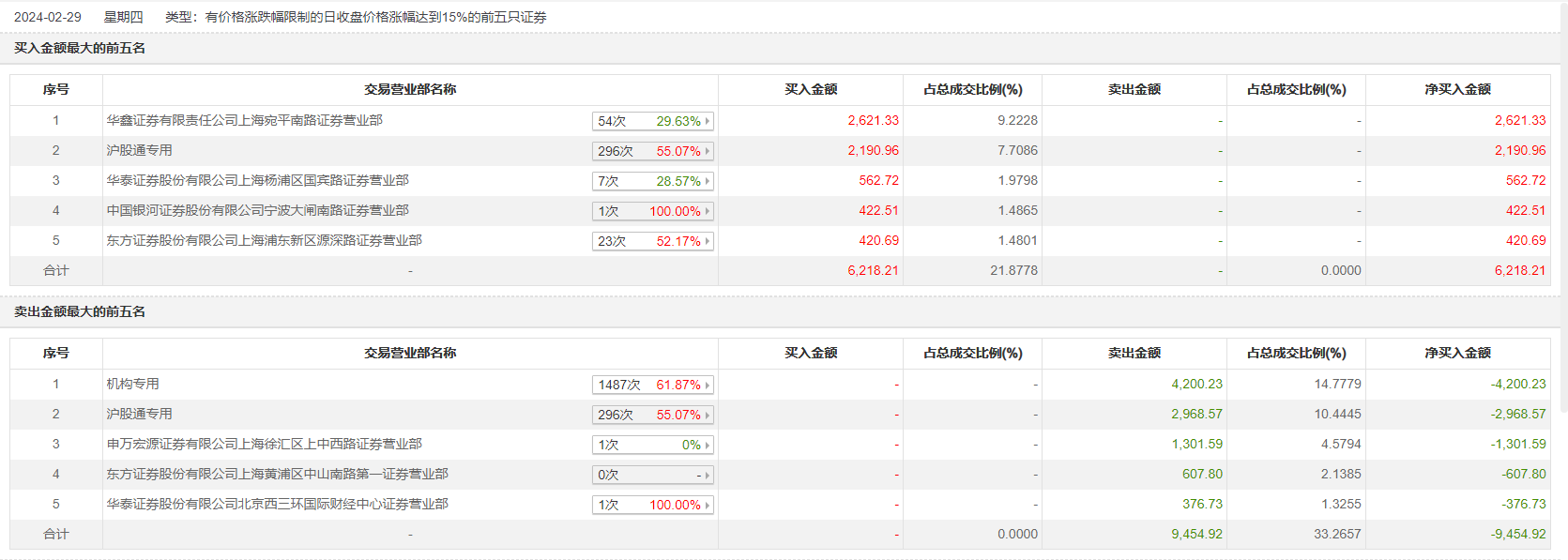Expand 1次 100.00% box for 华泰证券北京 row
Image resolution: width=1568 pixels, height=560 pixels.
653,505
